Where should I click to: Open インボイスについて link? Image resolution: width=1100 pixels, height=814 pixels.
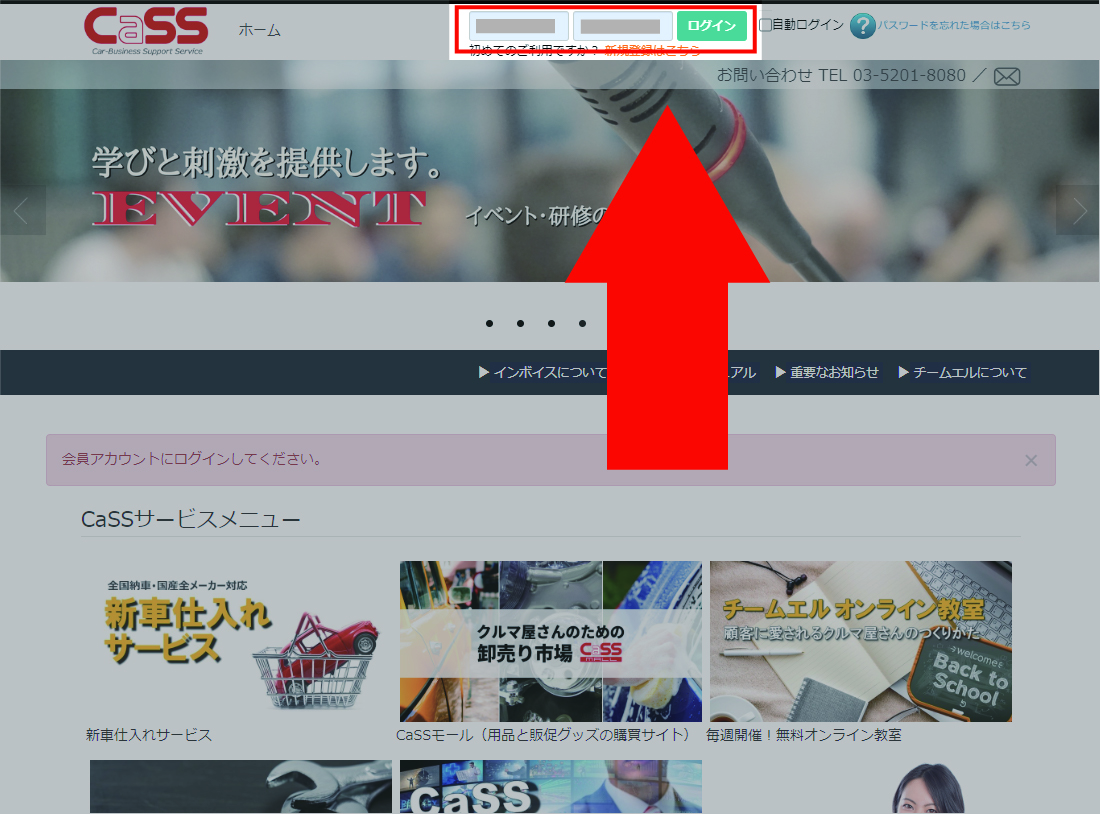click(x=543, y=372)
